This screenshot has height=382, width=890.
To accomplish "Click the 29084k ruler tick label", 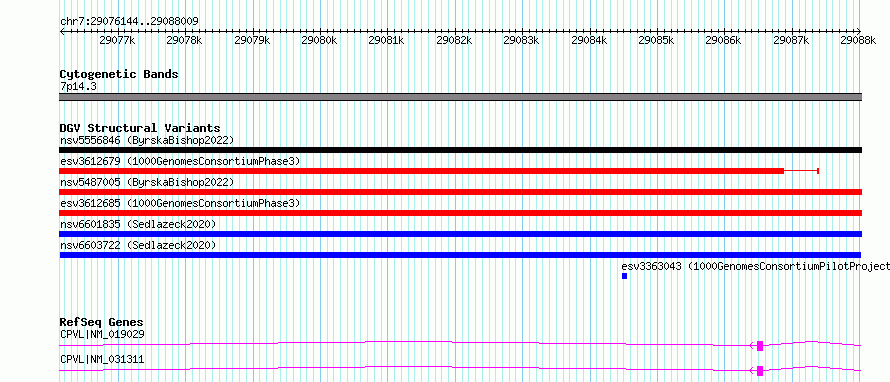I will (x=589, y=40).
